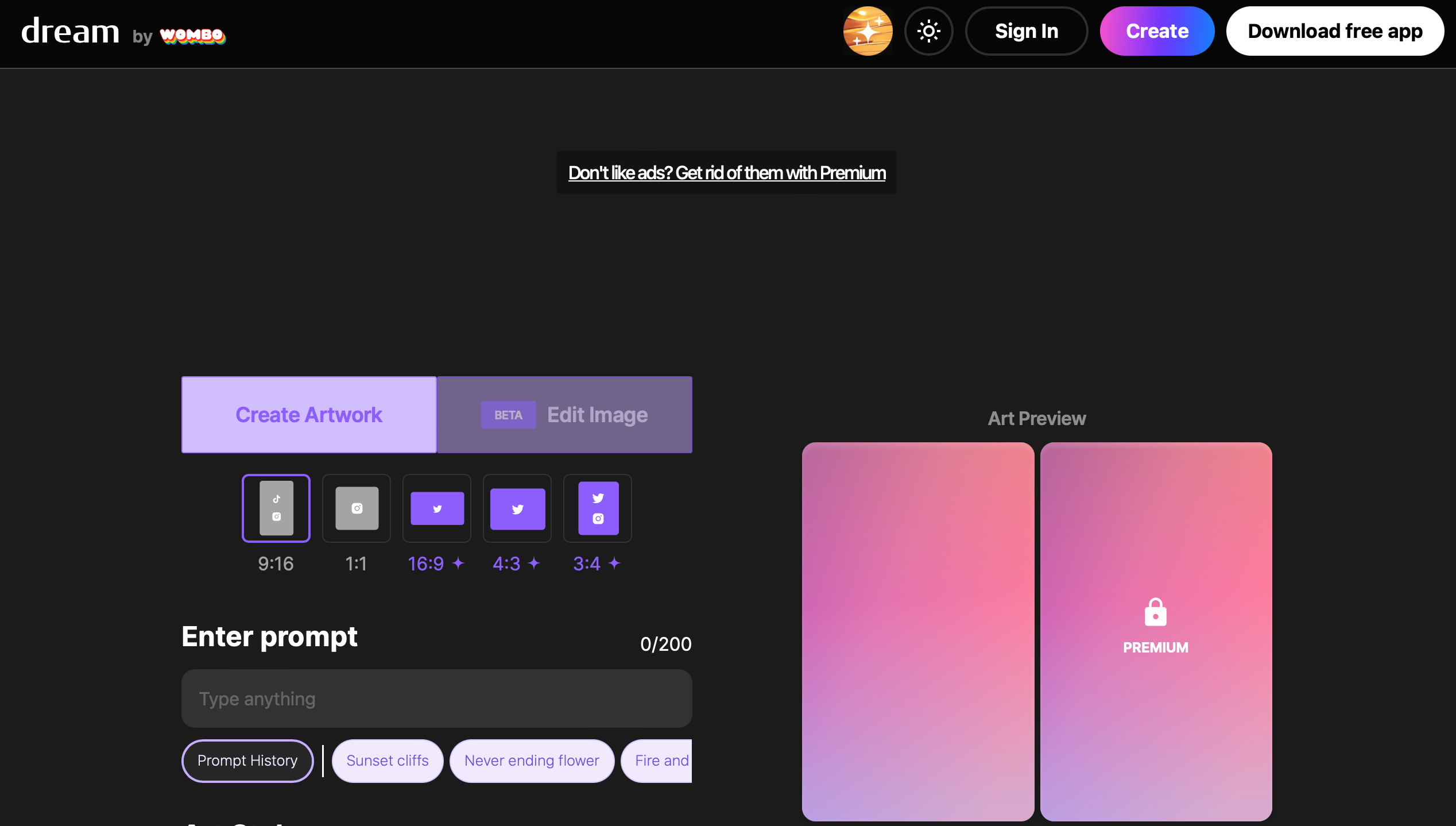This screenshot has height=826, width=1456.
Task: Click the WOMBO logo
Action: 192,36
